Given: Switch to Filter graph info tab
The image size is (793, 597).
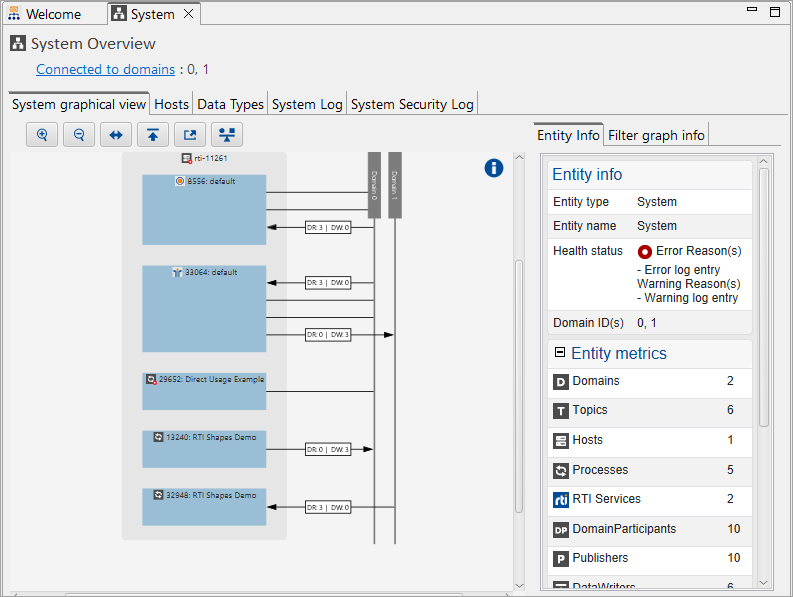Looking at the screenshot, I should (x=656, y=135).
